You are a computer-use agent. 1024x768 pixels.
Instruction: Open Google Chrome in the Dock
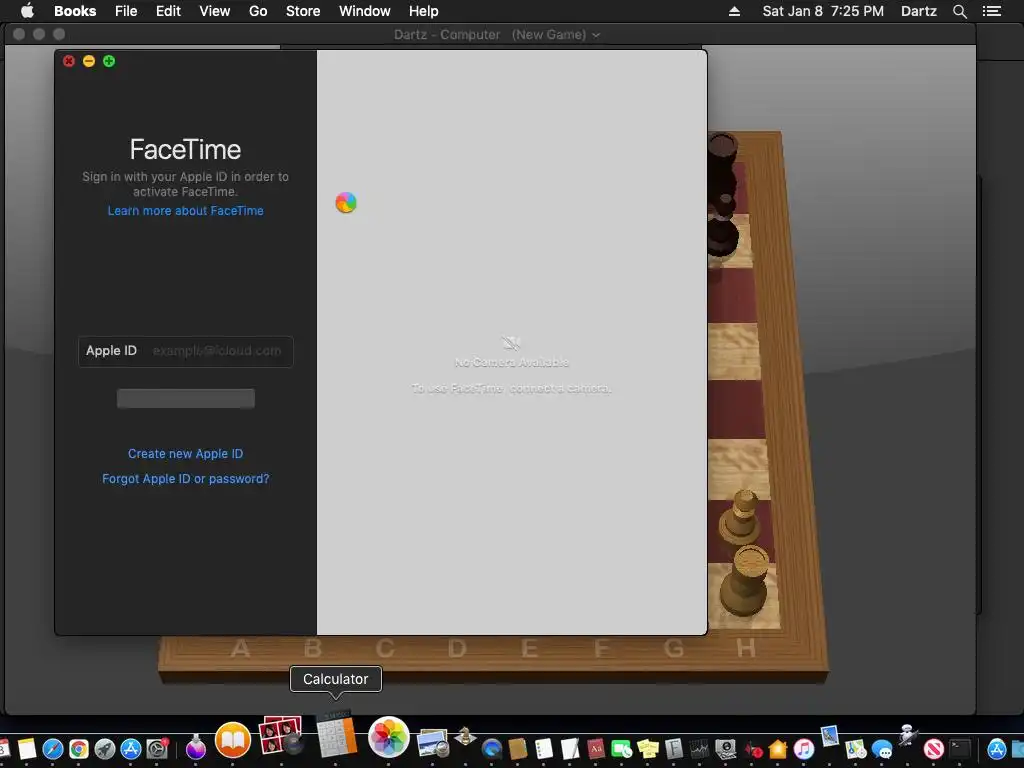point(79,748)
